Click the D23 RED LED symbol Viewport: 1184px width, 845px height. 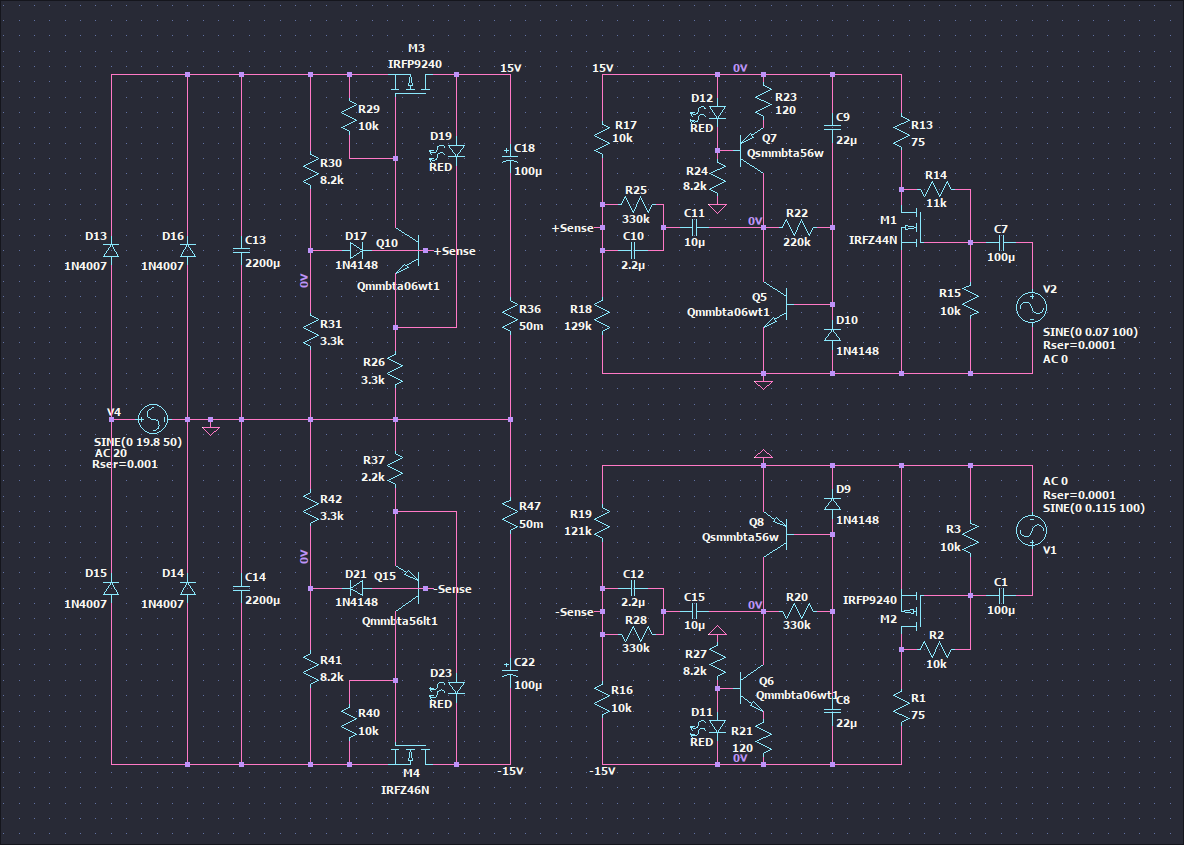tap(451, 689)
